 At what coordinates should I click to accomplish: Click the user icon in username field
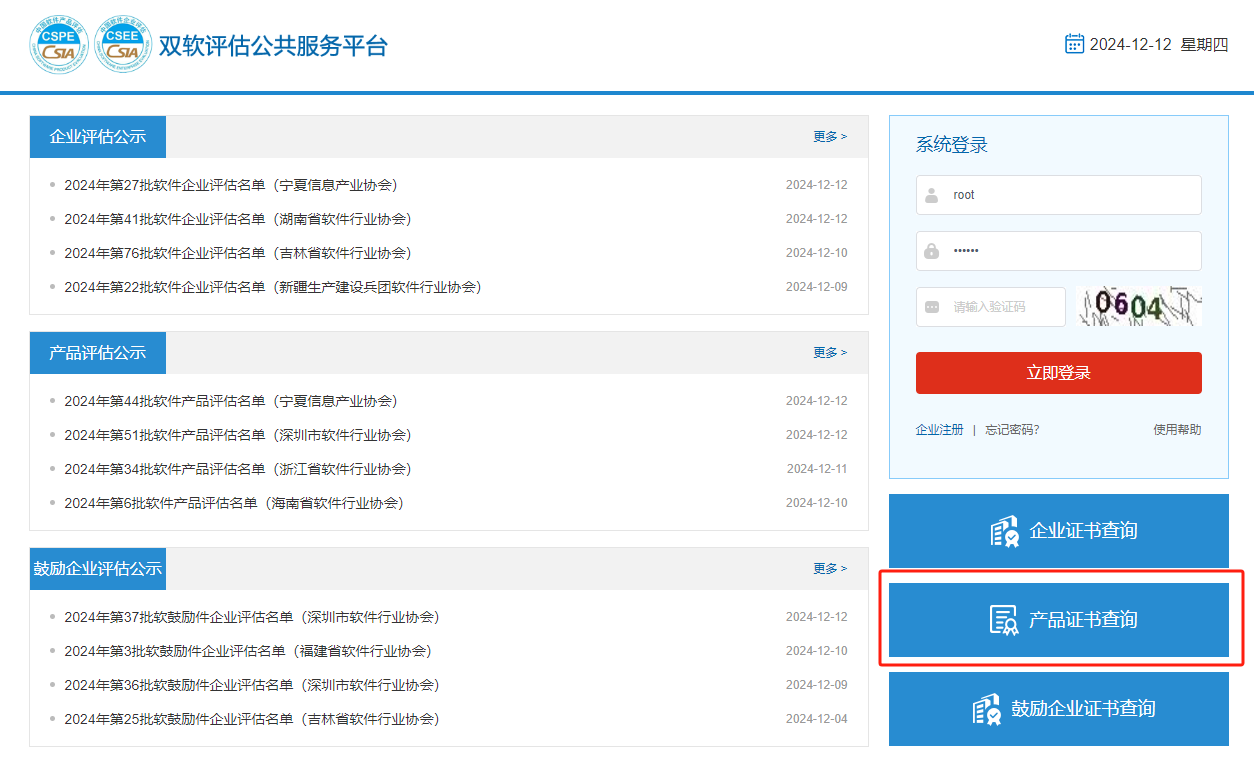click(x=932, y=195)
